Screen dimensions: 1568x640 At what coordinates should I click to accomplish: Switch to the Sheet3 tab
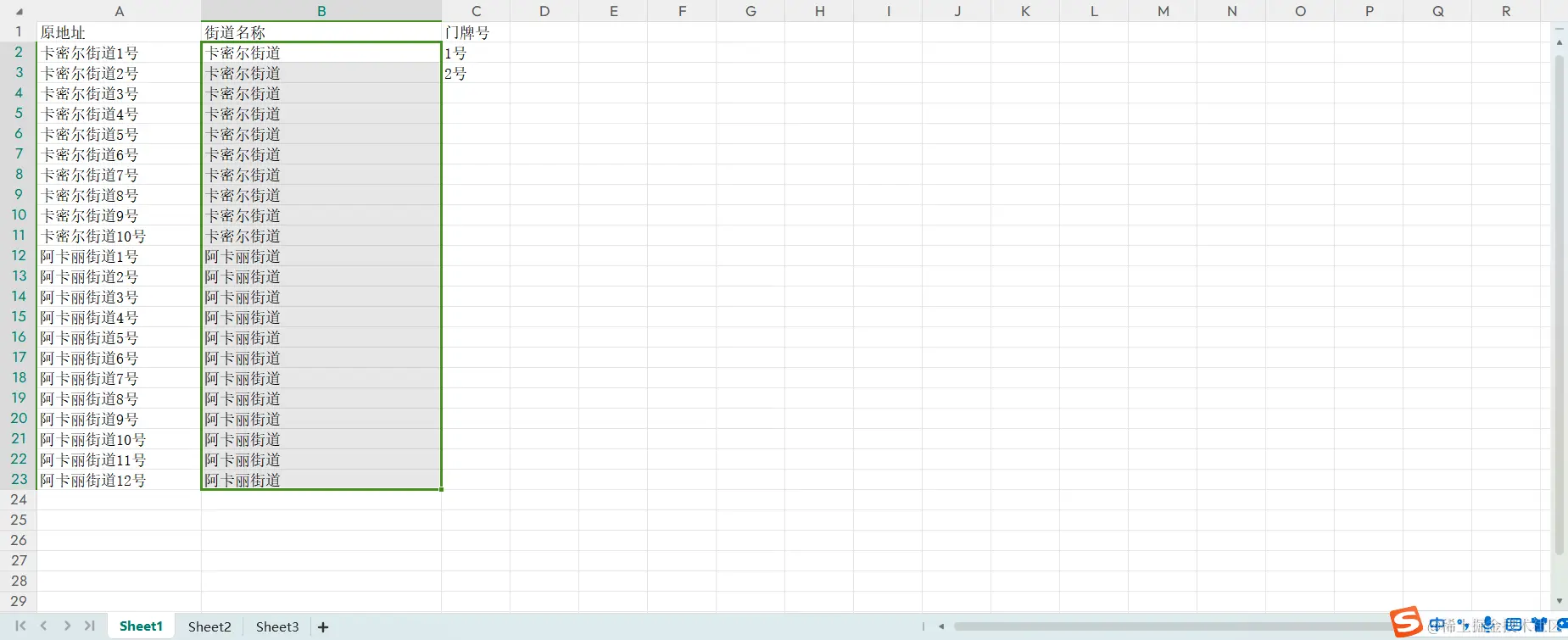[277, 626]
